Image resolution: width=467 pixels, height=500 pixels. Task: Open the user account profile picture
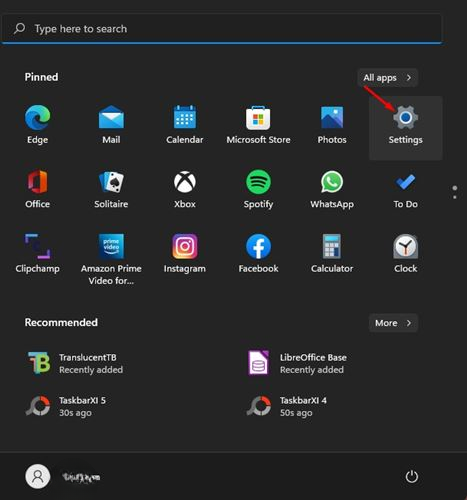coord(38,477)
